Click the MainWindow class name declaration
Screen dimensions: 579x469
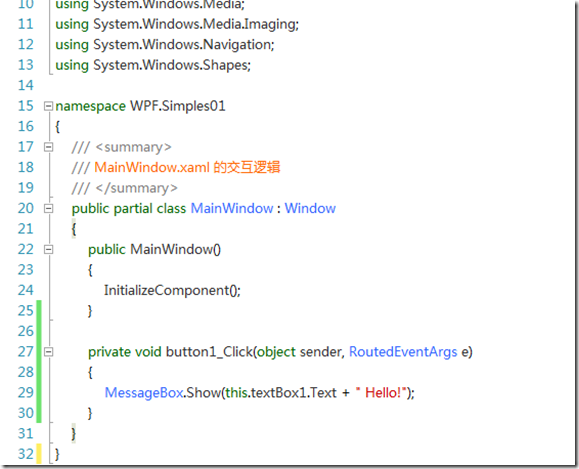(x=232, y=208)
